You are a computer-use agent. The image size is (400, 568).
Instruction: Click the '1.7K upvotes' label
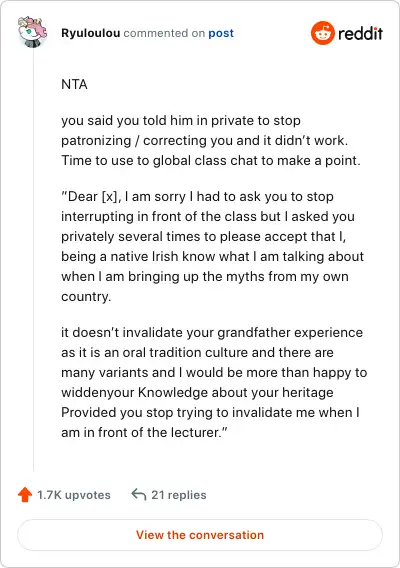click(74, 495)
